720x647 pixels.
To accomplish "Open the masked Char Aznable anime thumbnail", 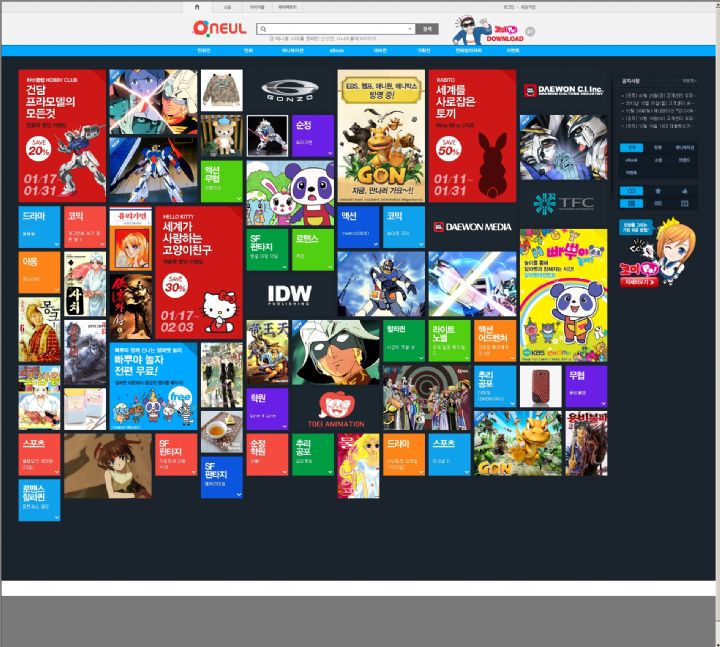I will coord(336,352).
